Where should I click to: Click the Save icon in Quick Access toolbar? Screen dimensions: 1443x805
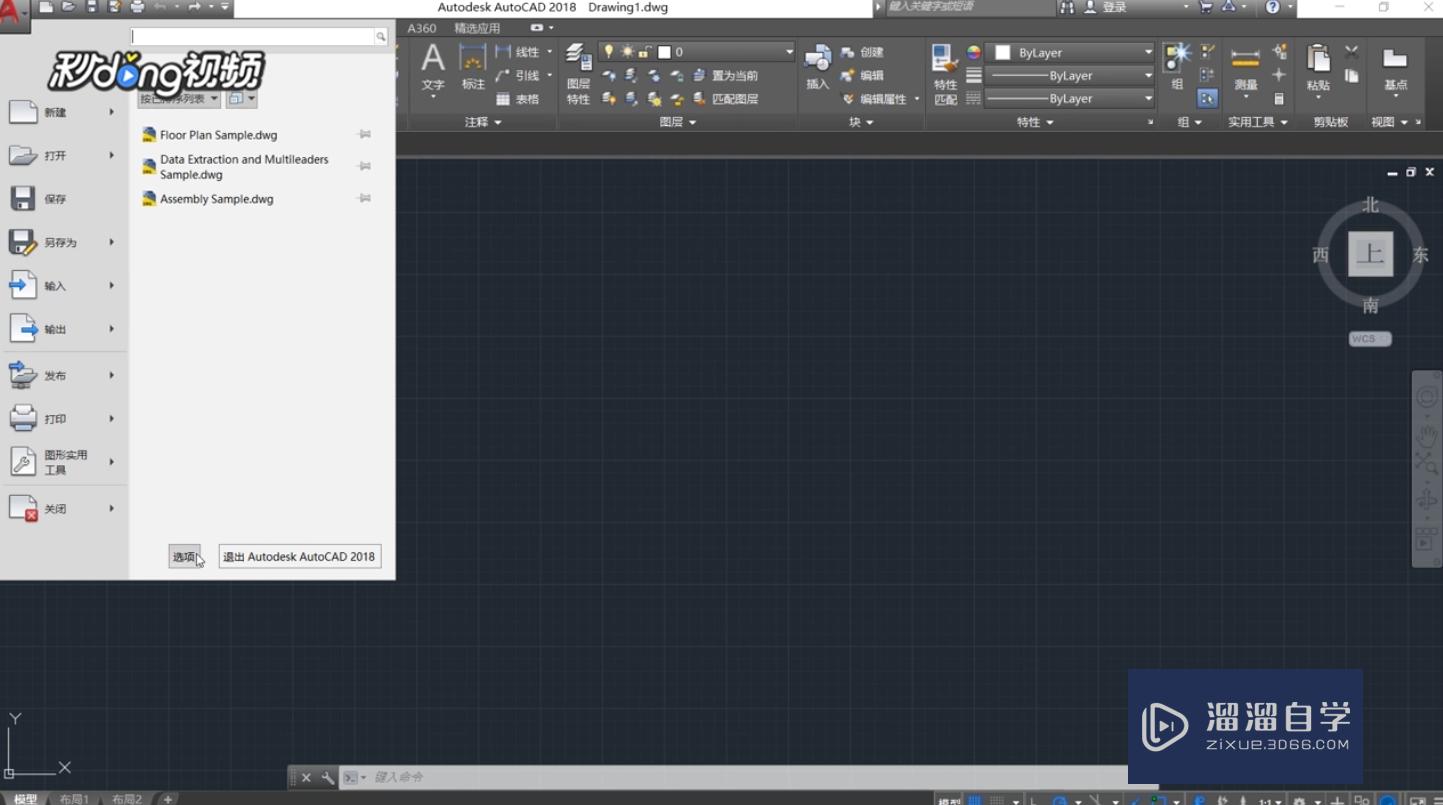pos(92,7)
